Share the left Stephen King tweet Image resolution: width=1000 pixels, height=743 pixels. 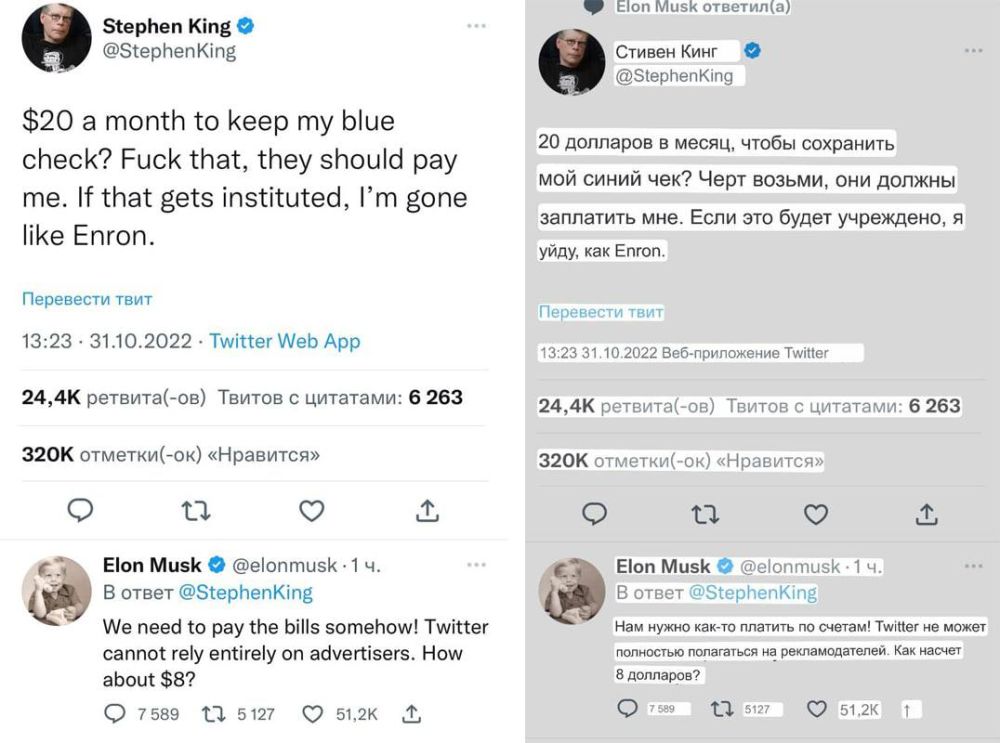(427, 510)
